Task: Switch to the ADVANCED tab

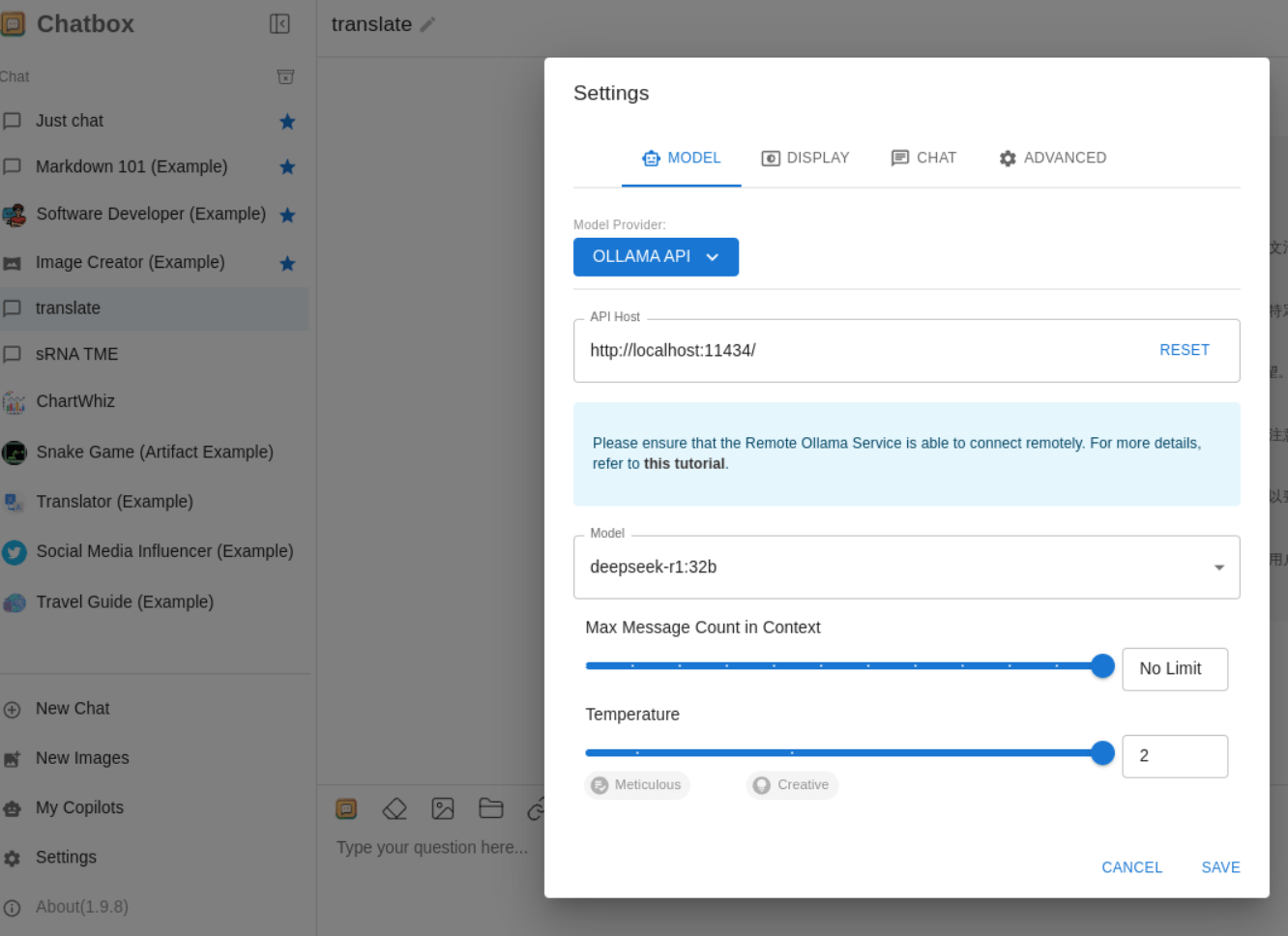Action: 1052,158
